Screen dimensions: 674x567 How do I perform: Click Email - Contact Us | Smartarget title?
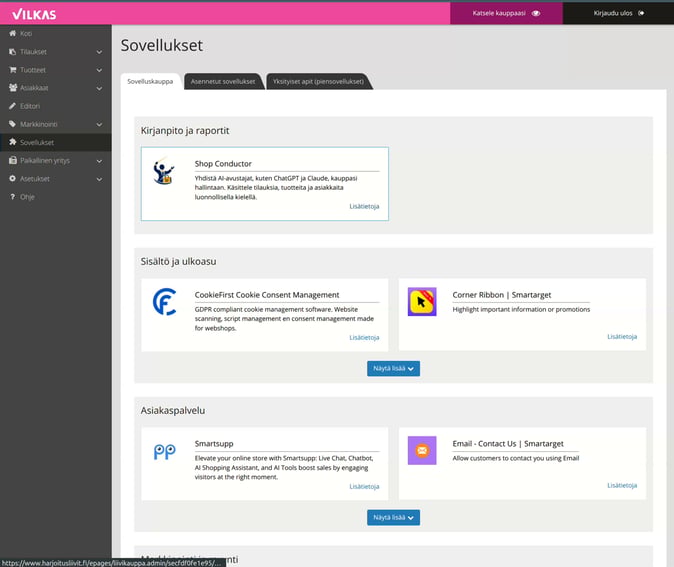pyautogui.click(x=508, y=444)
